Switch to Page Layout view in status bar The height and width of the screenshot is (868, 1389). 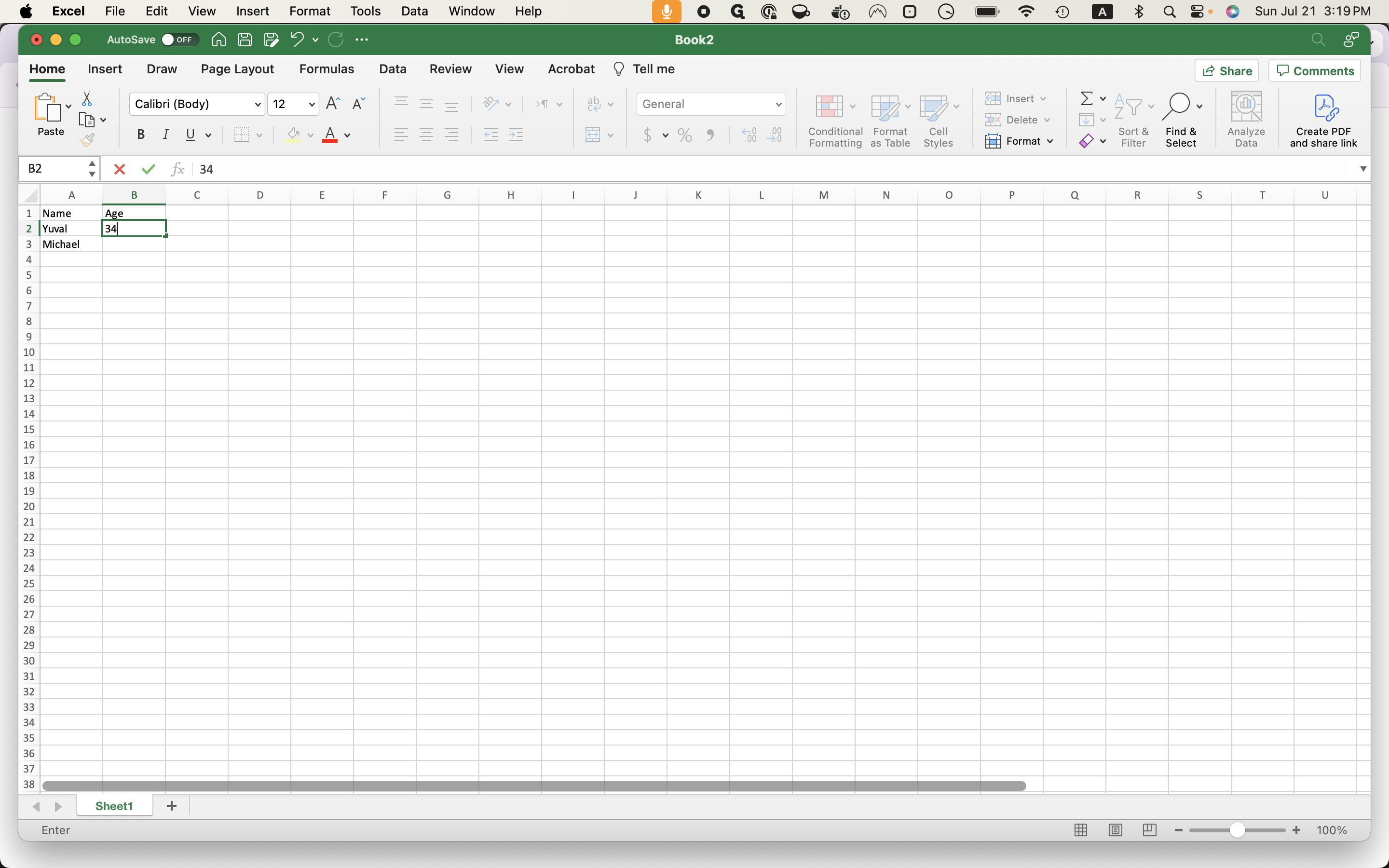point(1115,830)
